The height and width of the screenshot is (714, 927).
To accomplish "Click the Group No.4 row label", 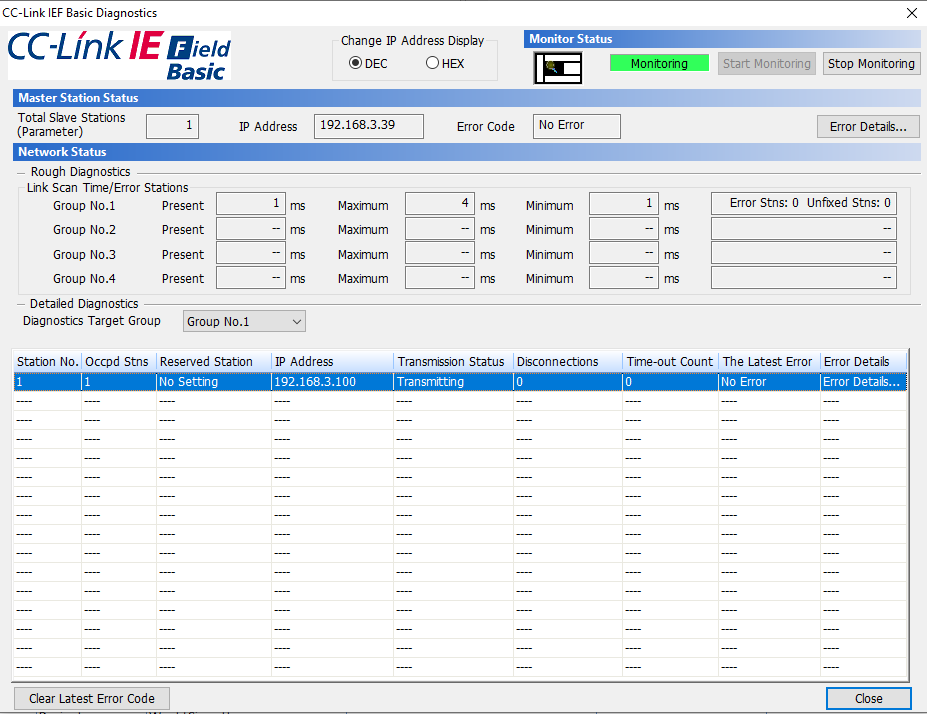I will (x=85, y=278).
